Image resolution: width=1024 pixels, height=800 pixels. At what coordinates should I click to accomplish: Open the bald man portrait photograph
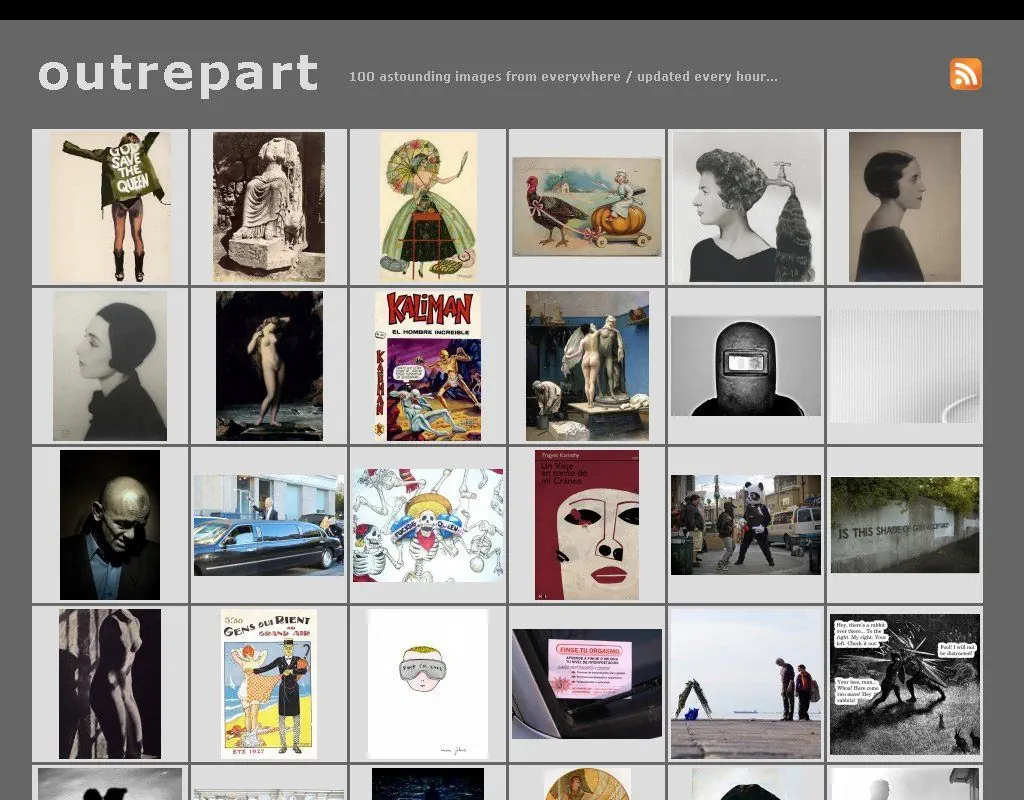(110, 524)
